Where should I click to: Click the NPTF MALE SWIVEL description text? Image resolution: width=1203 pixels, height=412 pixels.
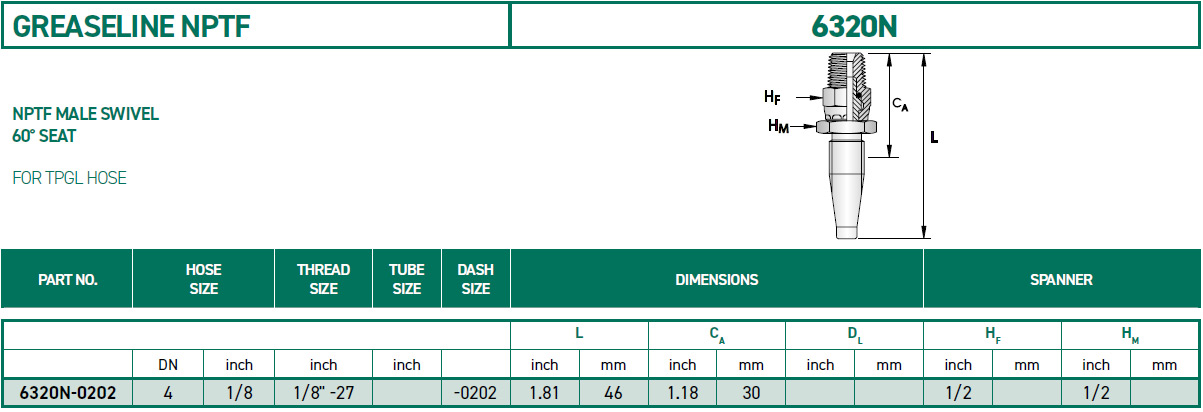(x=86, y=114)
